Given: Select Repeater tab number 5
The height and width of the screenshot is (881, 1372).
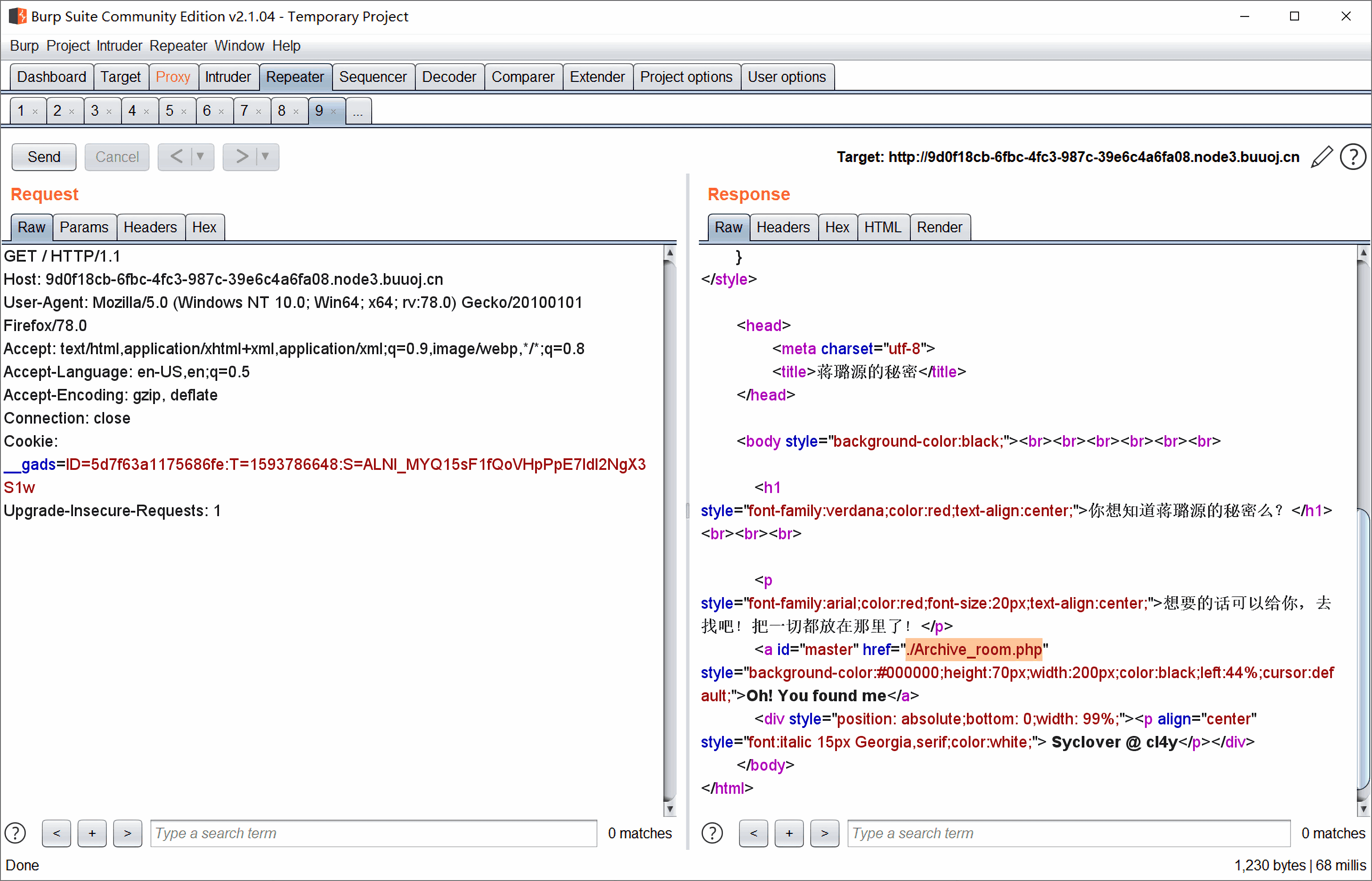Looking at the screenshot, I should pos(170,111).
